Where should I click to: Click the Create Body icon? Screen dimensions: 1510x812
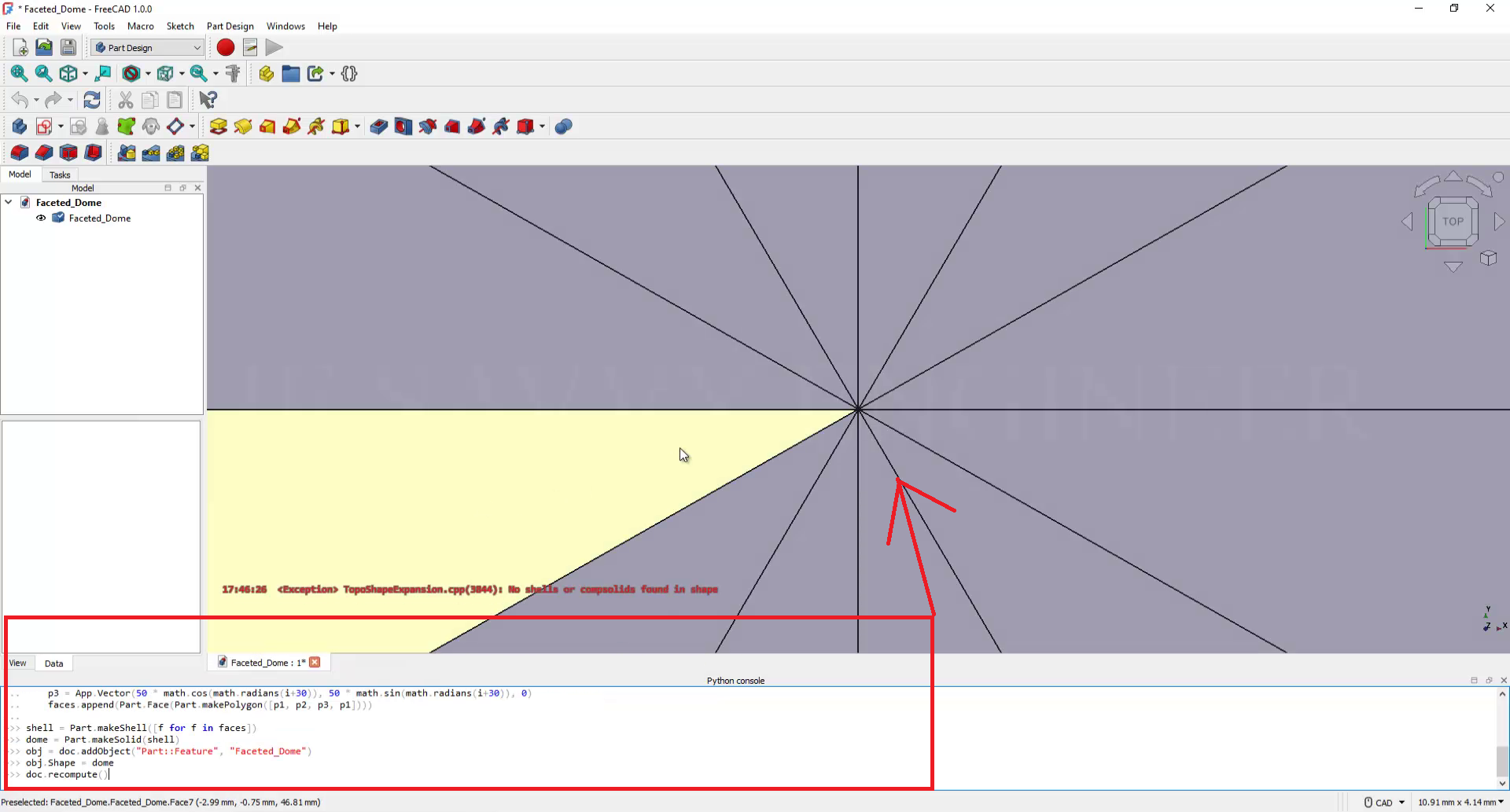pos(19,127)
